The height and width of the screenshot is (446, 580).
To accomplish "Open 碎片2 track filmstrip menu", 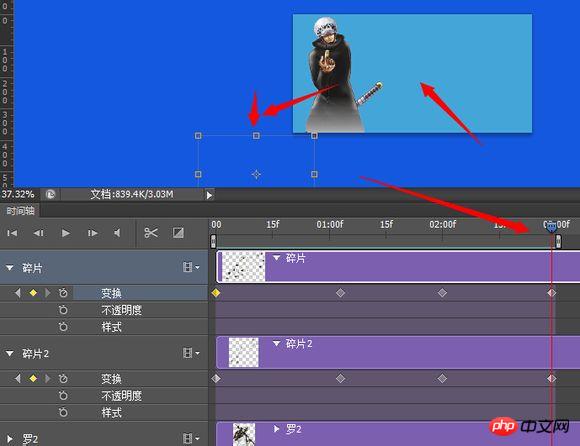I will coord(191,353).
